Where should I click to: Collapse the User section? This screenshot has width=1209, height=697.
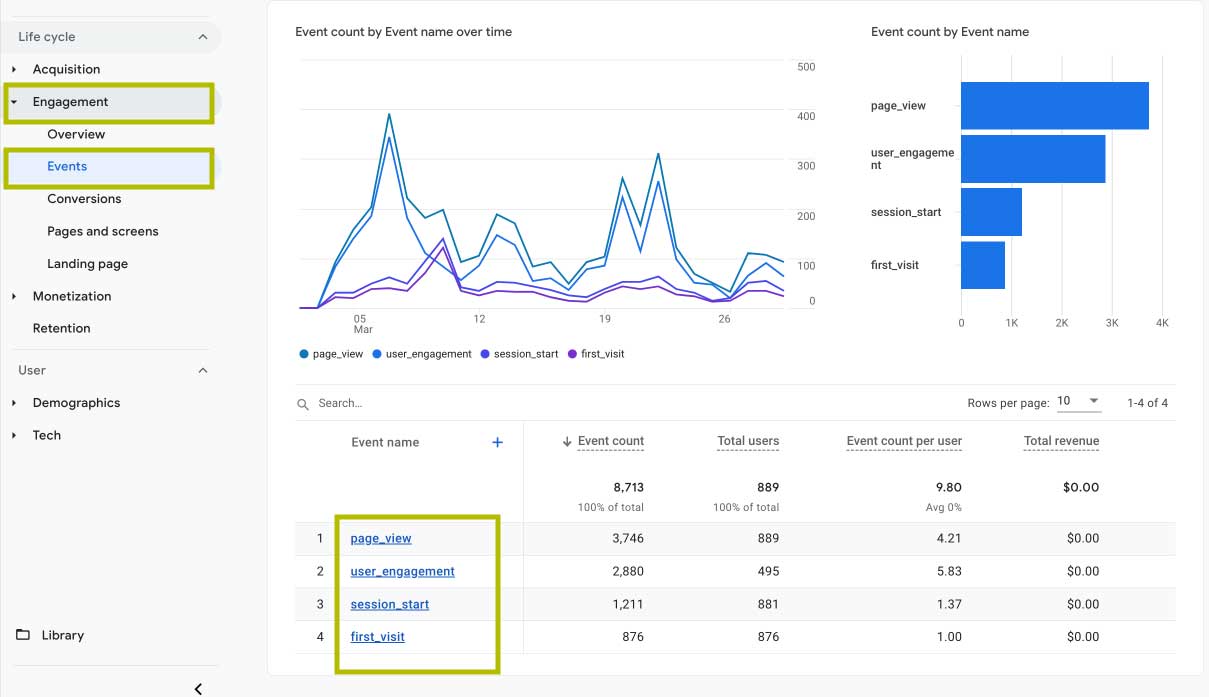(203, 370)
